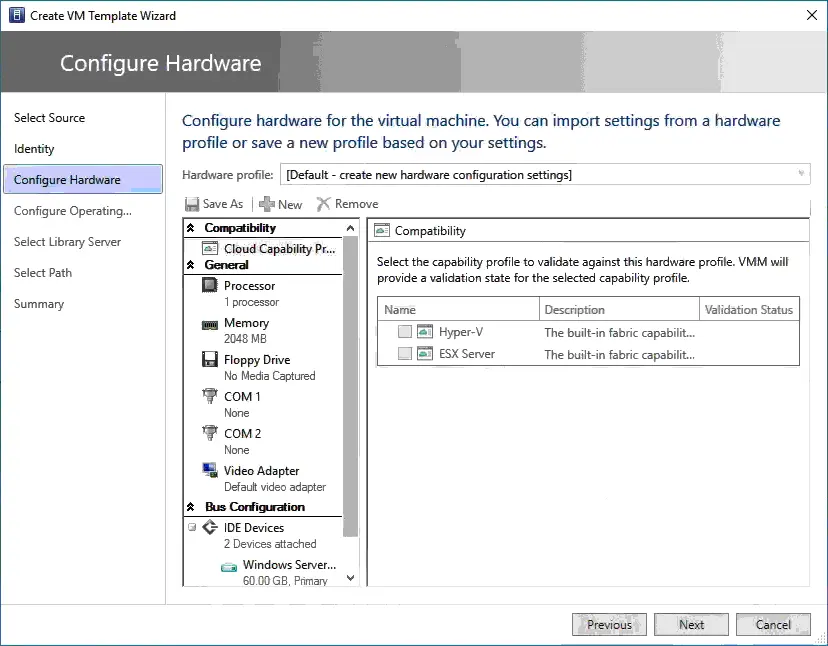
Task: Select the Memory module icon
Action: coord(210,324)
